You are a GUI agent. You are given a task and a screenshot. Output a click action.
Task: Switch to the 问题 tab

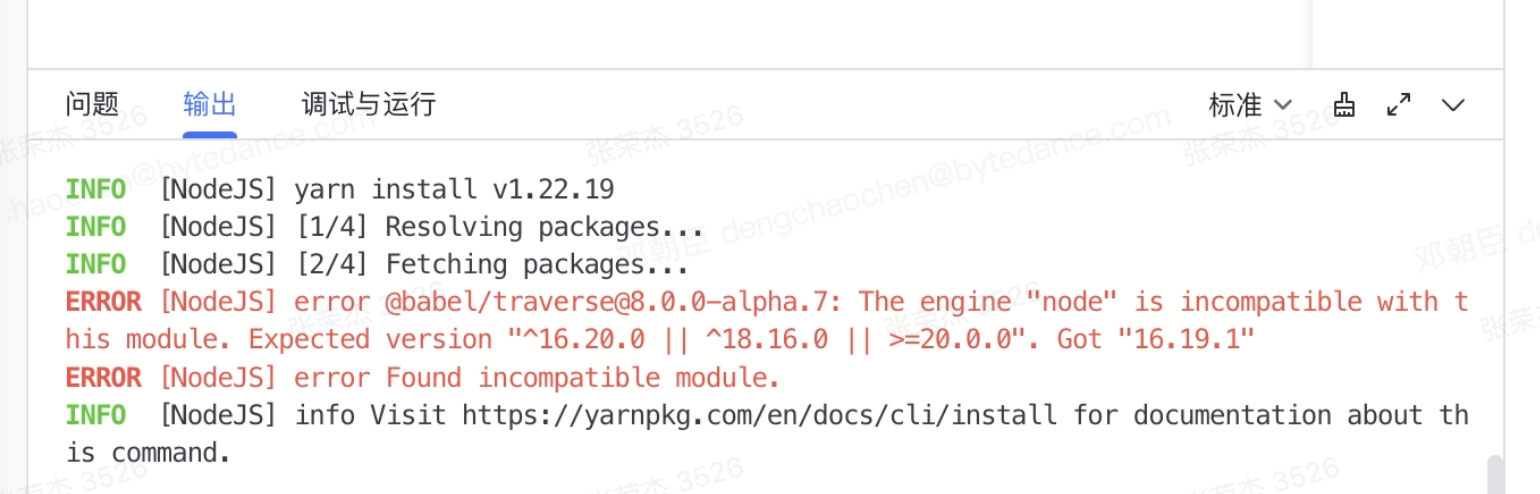pyautogui.click(x=92, y=103)
